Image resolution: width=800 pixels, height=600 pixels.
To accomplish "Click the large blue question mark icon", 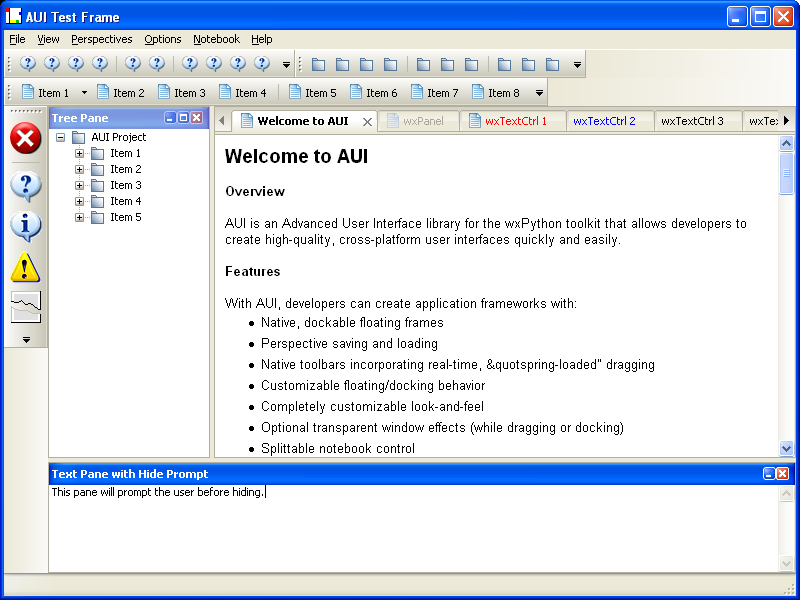I will (x=25, y=186).
